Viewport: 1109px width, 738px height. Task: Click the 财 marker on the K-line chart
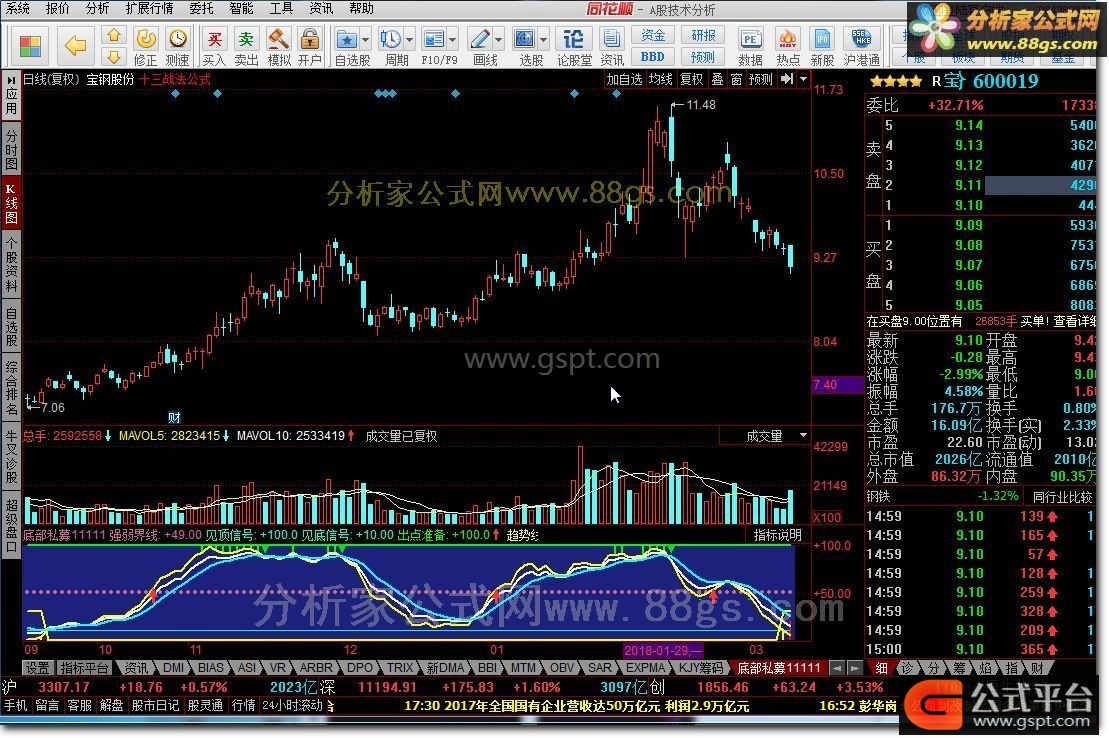coord(174,417)
